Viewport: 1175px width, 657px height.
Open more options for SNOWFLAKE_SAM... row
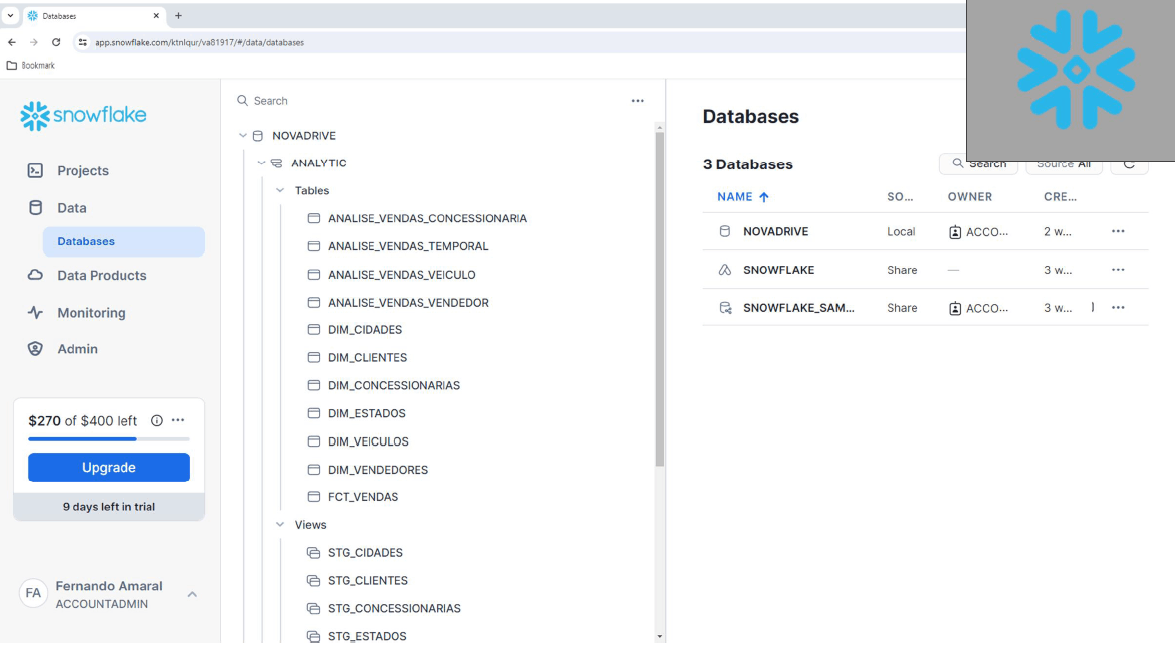coord(1118,308)
